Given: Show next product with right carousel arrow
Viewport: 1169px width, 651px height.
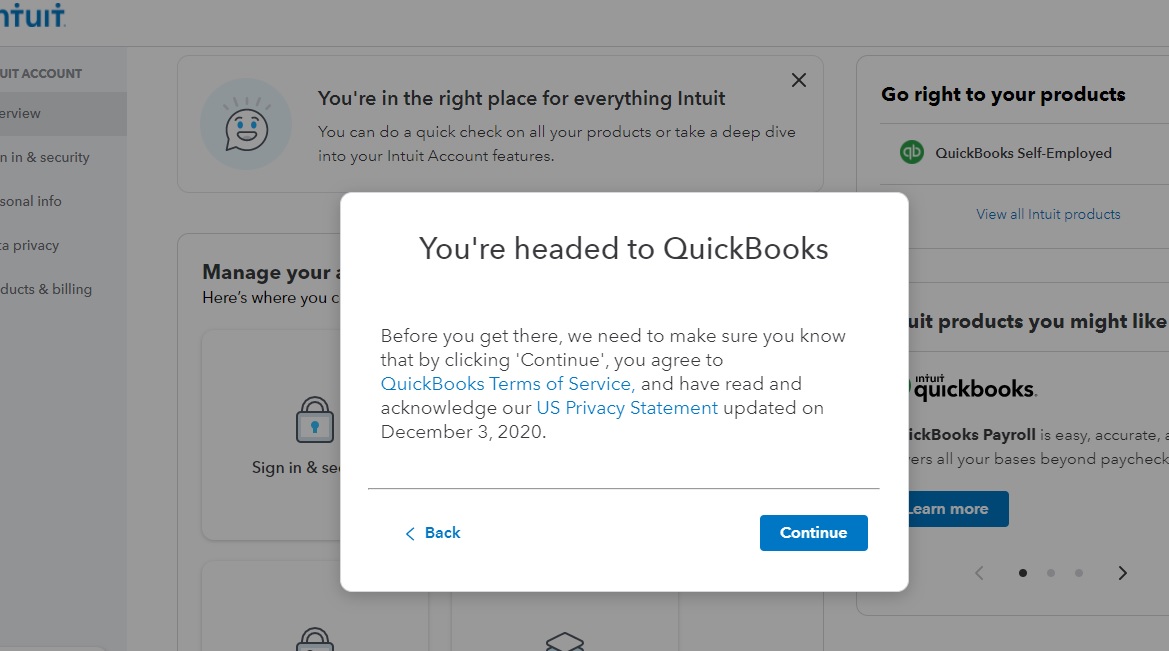Looking at the screenshot, I should coord(1122,573).
